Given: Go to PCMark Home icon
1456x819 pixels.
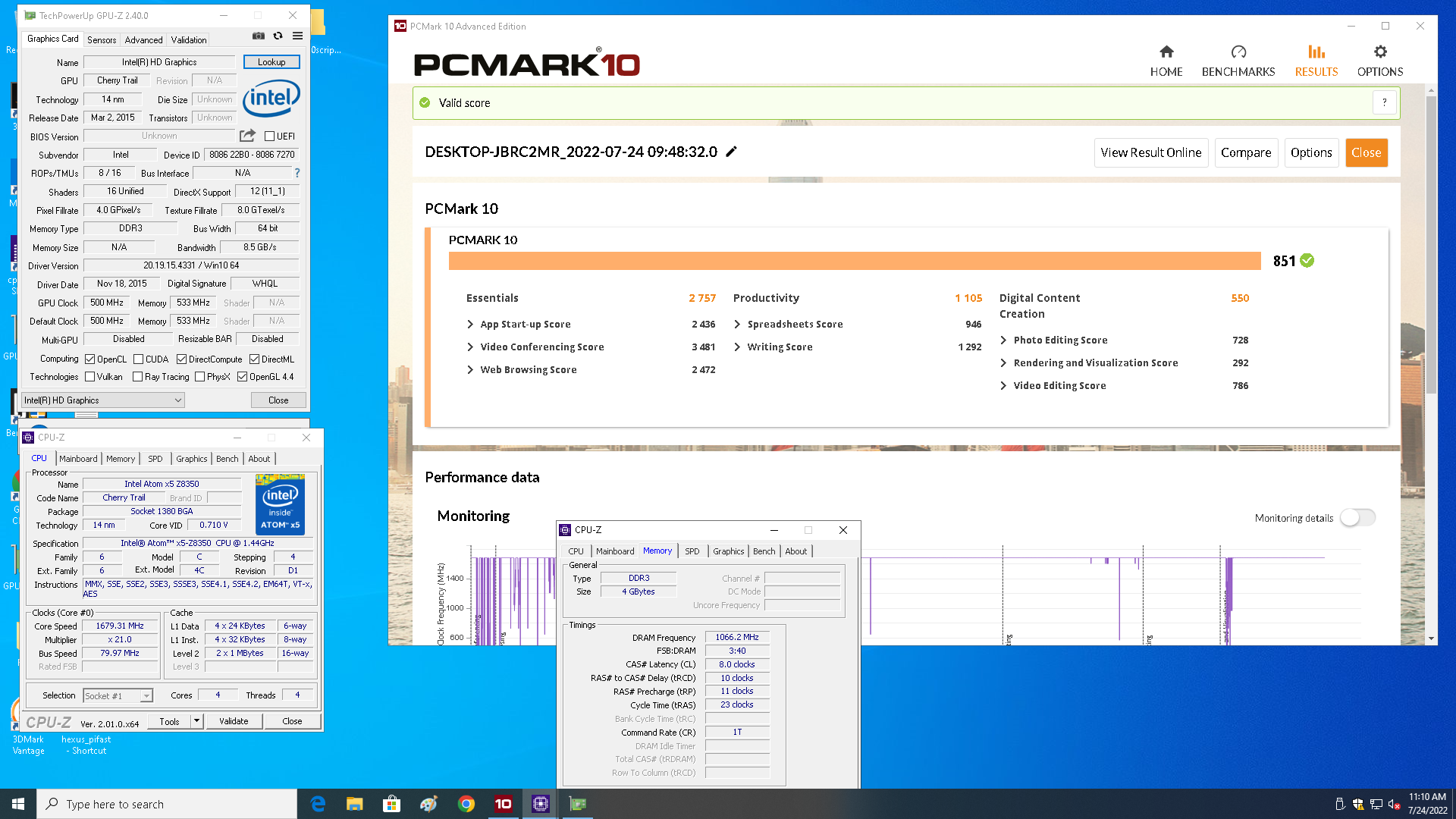Looking at the screenshot, I should click(x=1166, y=52).
